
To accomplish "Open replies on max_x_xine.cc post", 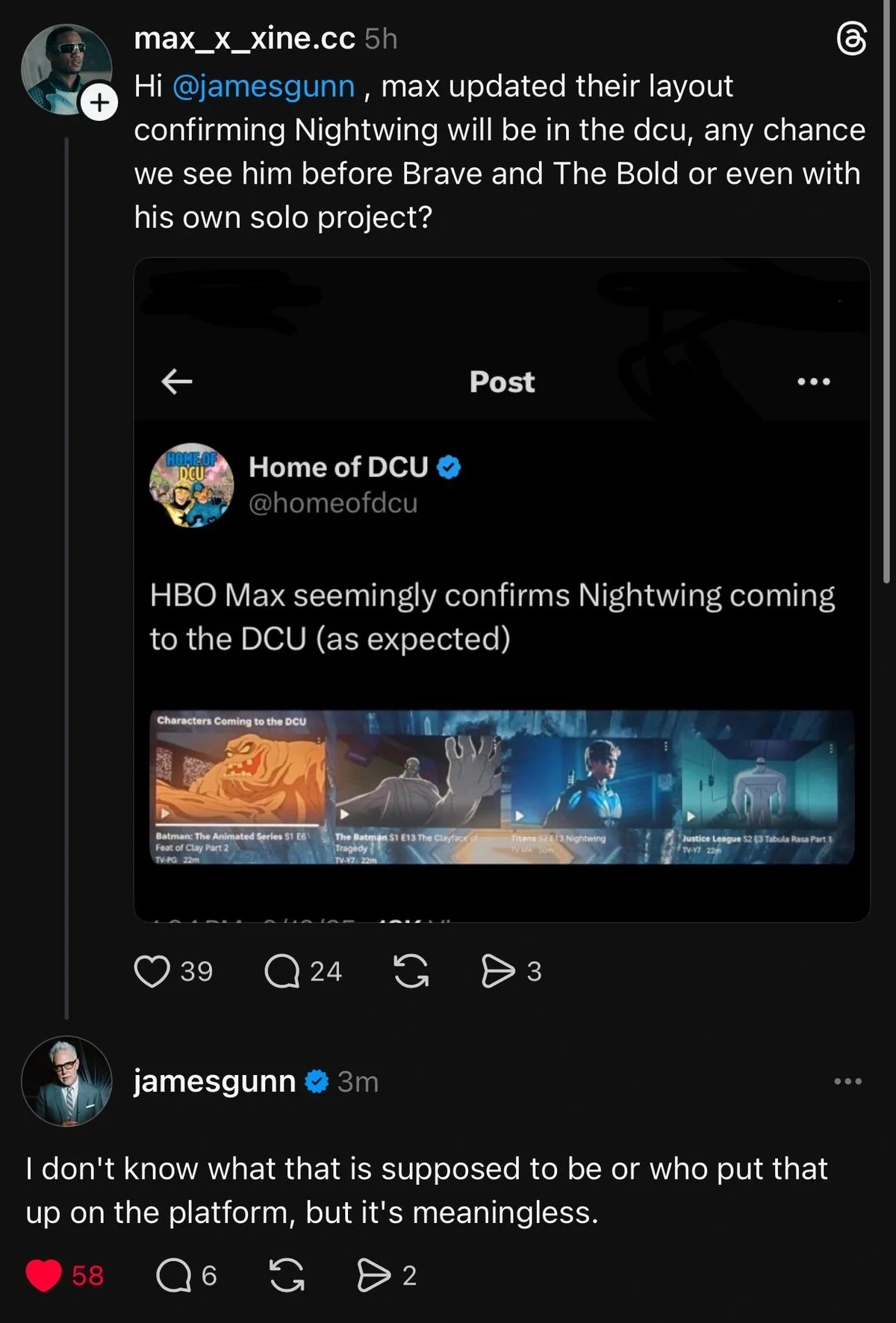I will pos(282,971).
